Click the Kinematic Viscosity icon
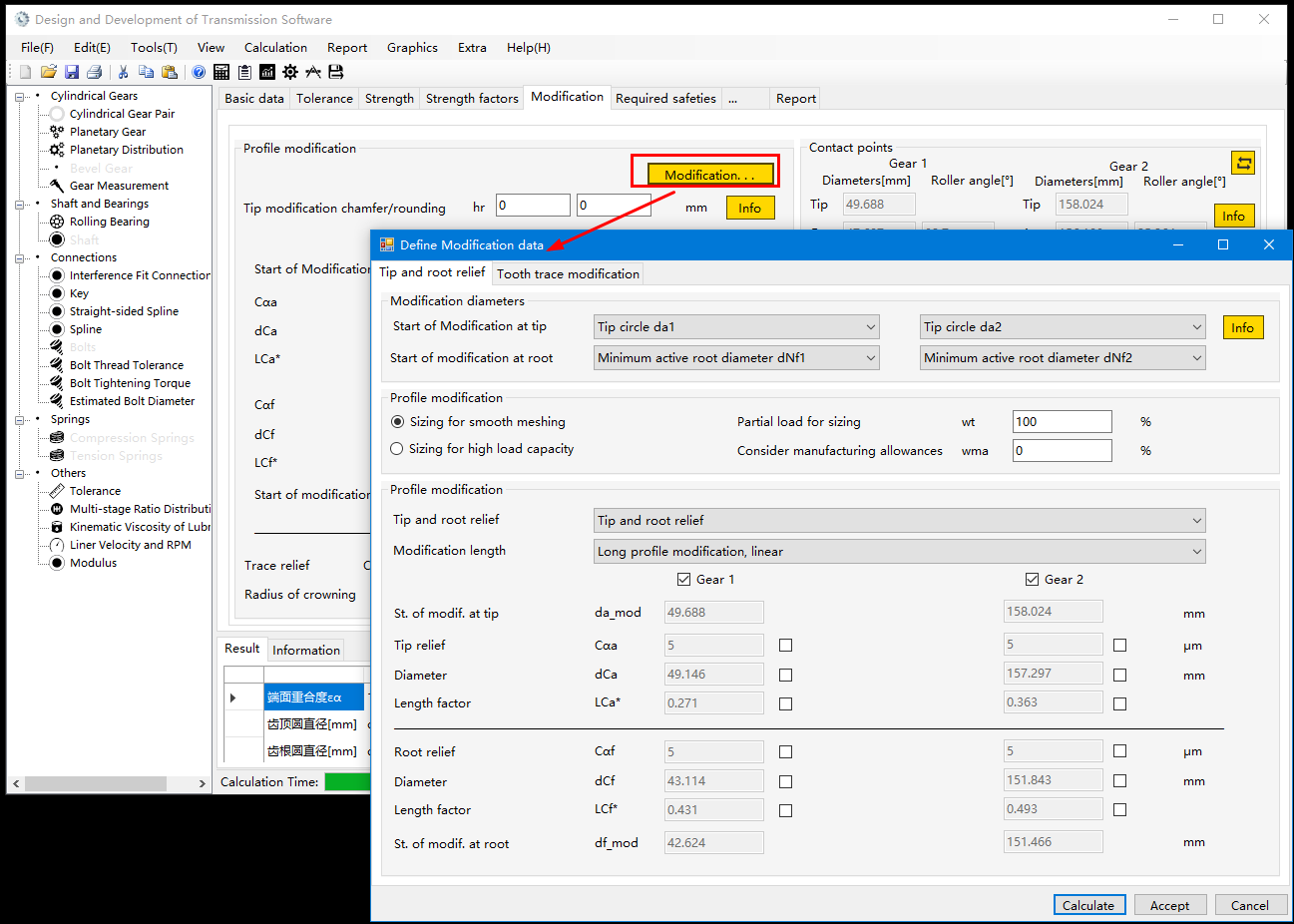 57,527
